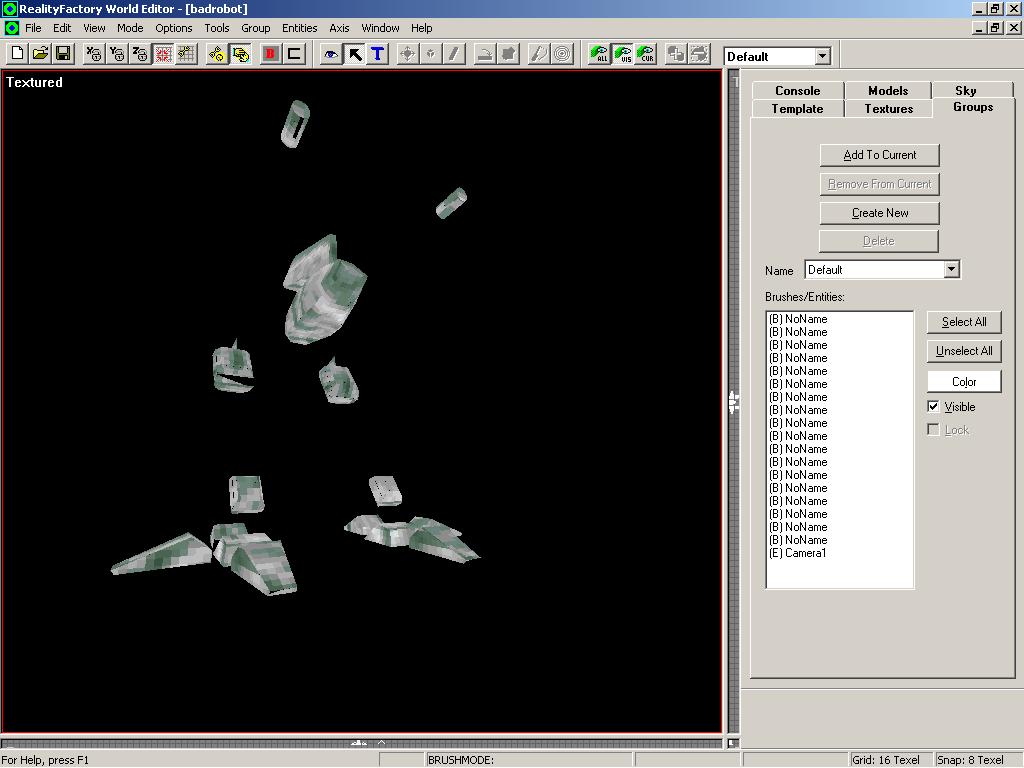Image resolution: width=1024 pixels, height=768 pixels.
Task: Show CUR group eye icon
Action: (645, 54)
